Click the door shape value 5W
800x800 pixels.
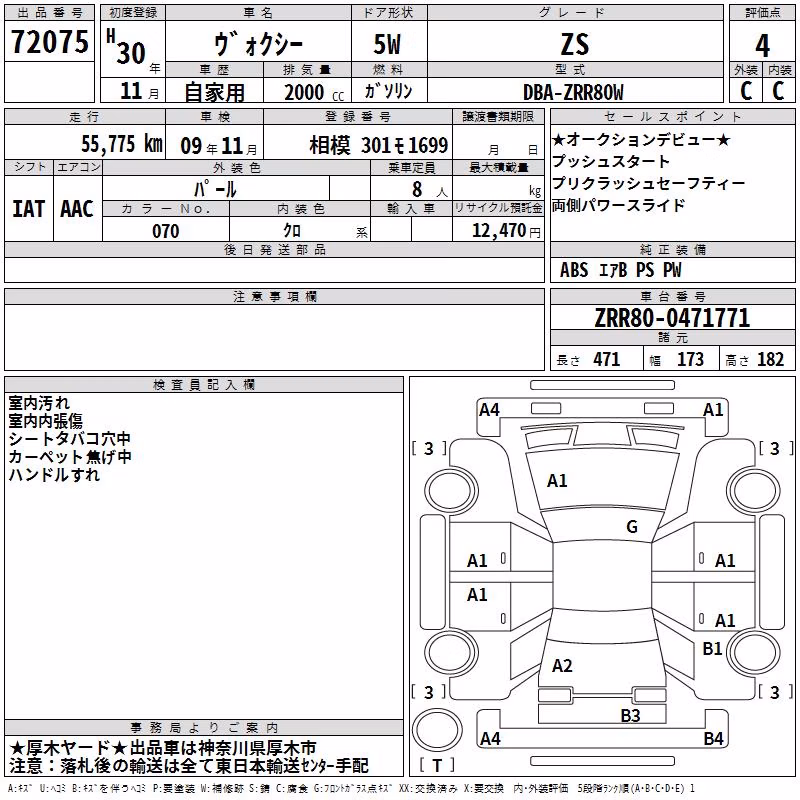tap(388, 44)
